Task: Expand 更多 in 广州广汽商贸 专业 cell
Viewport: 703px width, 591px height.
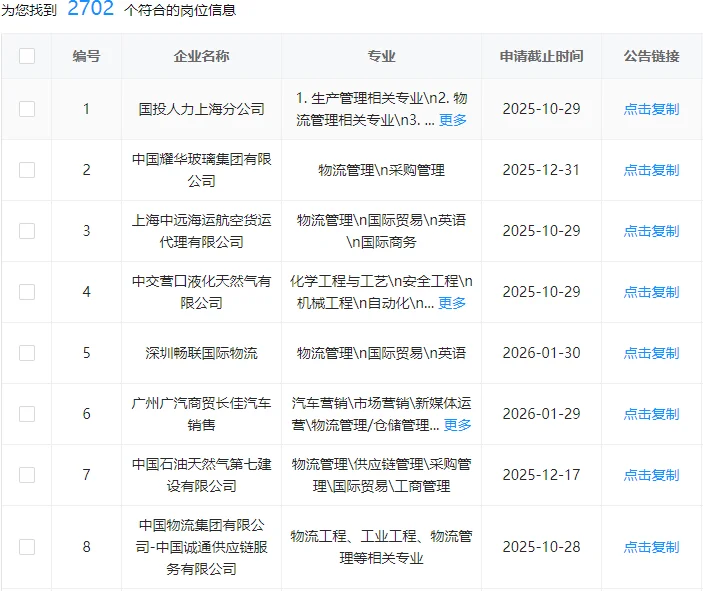Action: (x=457, y=425)
